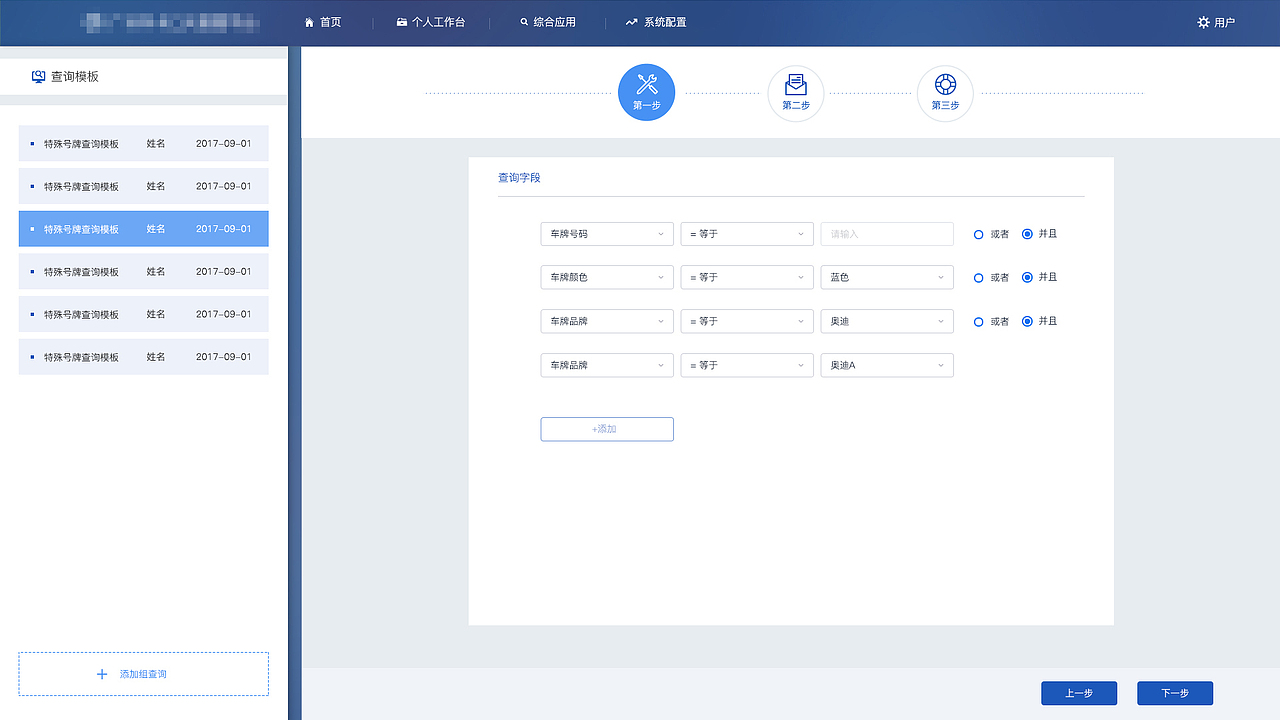Select 或者 radio for 车牌号码 row
Viewport: 1280px width, 720px height.
(979, 234)
